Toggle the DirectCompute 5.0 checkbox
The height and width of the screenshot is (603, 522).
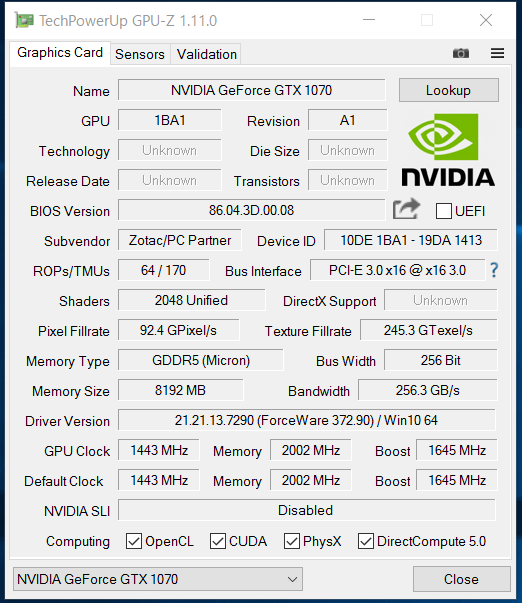[365, 541]
